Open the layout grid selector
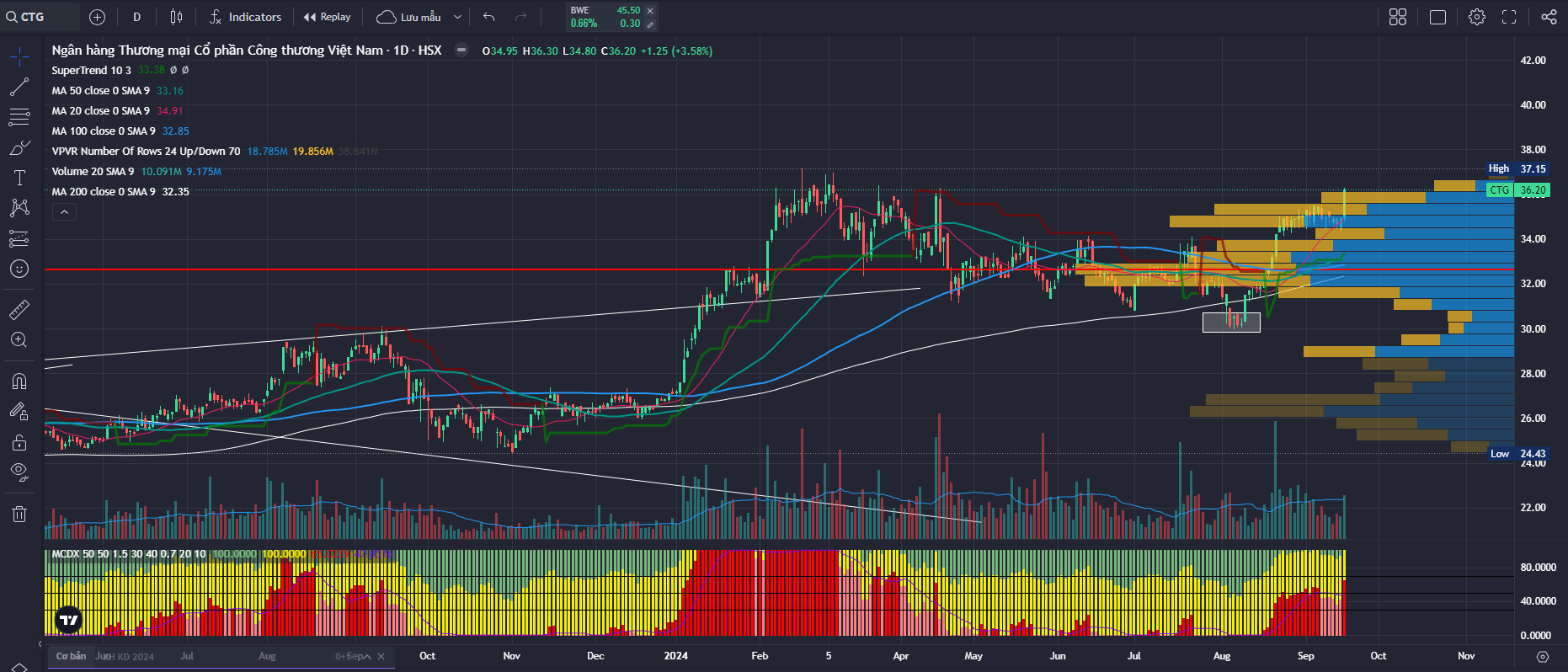Viewport: 1568px width, 672px height. [1398, 17]
